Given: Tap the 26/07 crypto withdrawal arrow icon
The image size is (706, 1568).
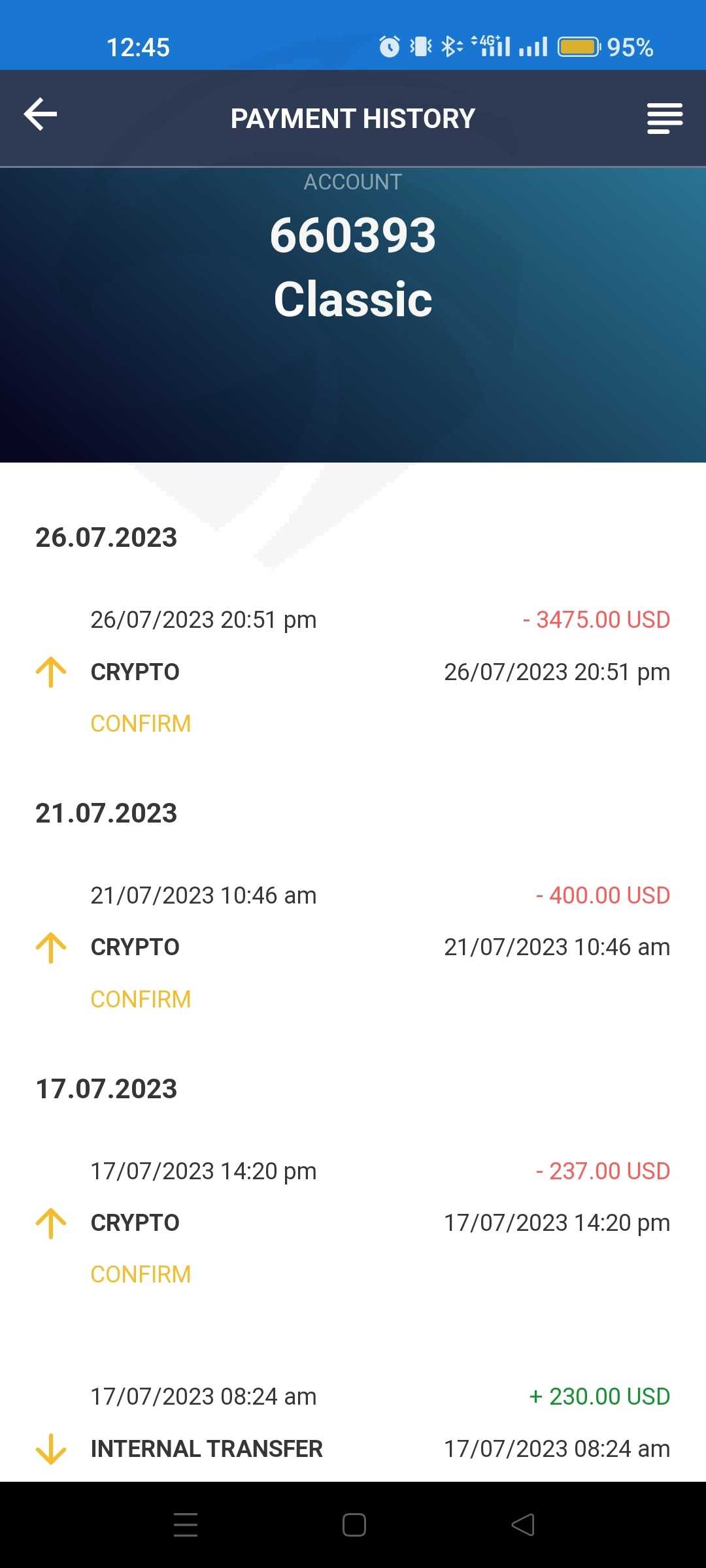Looking at the screenshot, I should point(51,672).
